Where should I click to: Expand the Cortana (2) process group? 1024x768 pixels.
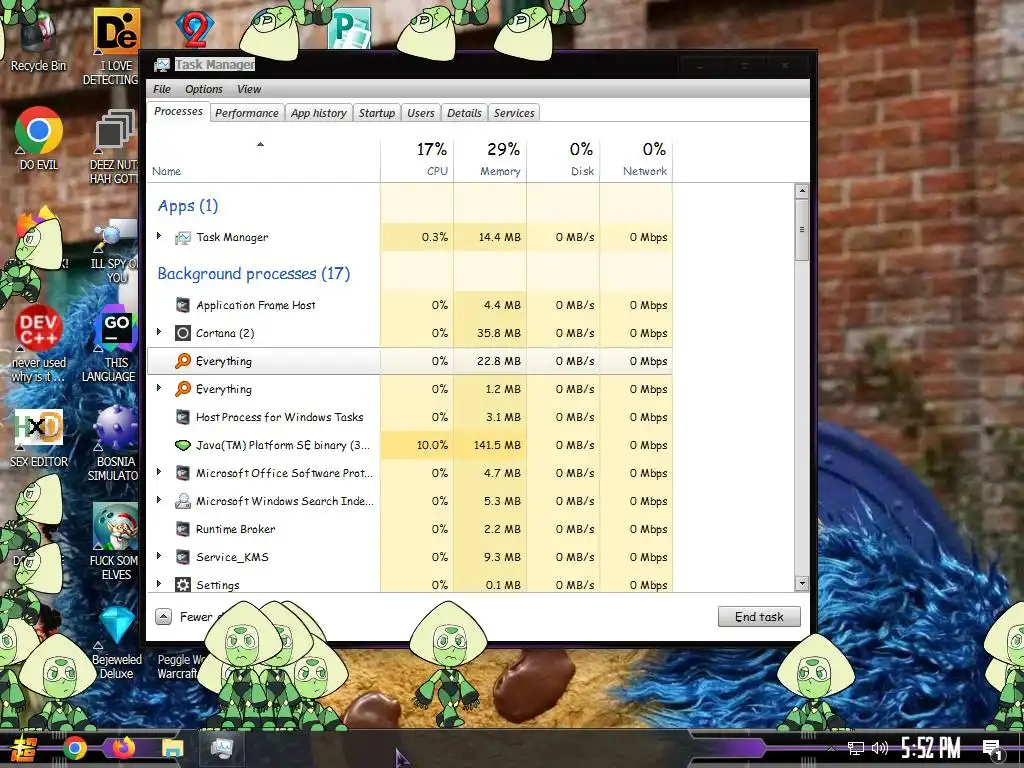(x=159, y=332)
